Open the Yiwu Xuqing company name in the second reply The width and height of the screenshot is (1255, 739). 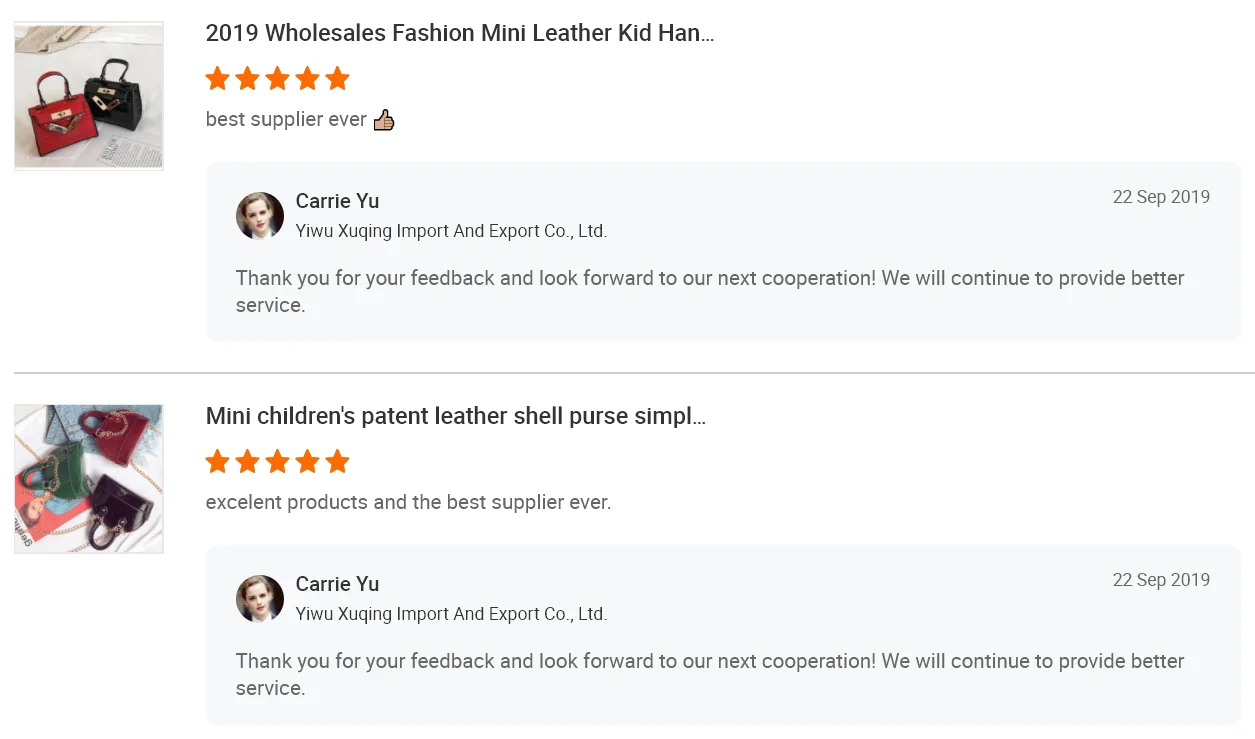pos(451,614)
